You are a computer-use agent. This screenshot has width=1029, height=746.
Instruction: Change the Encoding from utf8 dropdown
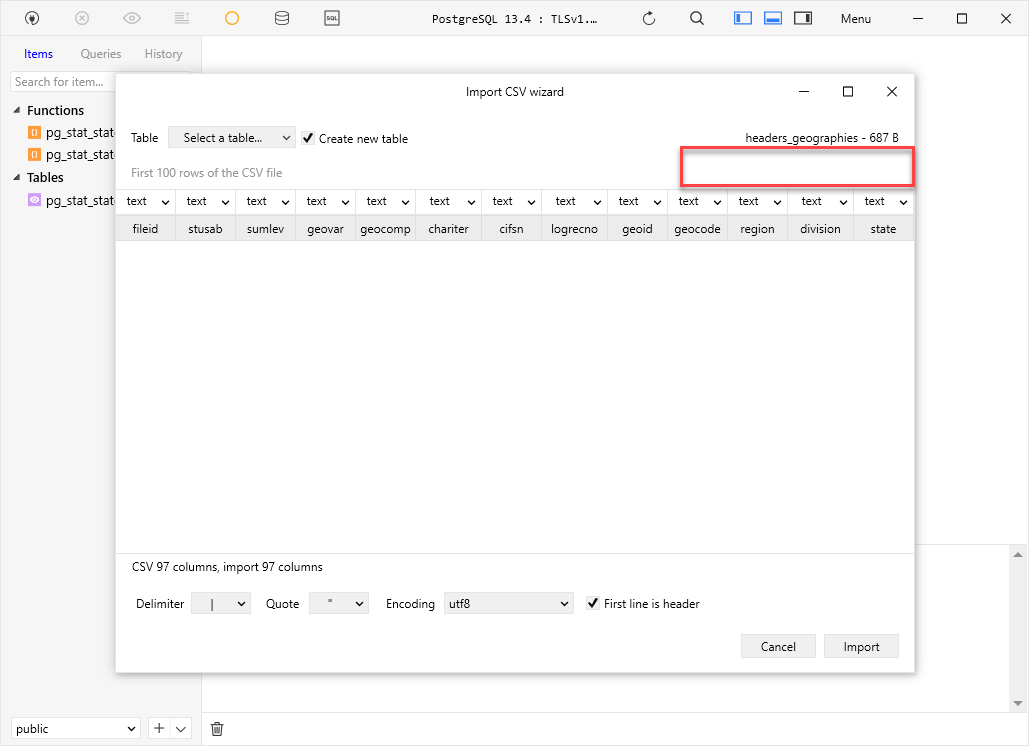508,603
